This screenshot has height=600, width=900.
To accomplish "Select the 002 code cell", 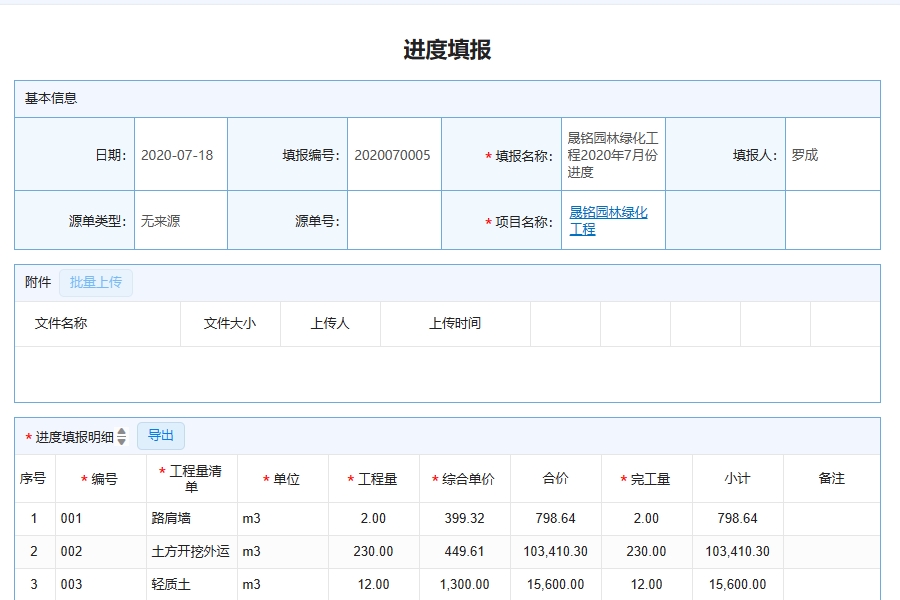I will click(x=101, y=552).
